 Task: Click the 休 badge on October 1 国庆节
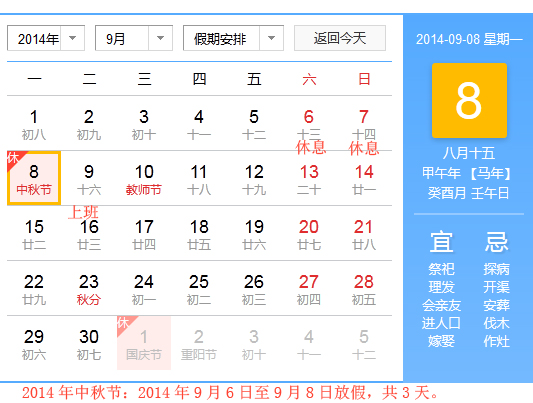(124, 323)
